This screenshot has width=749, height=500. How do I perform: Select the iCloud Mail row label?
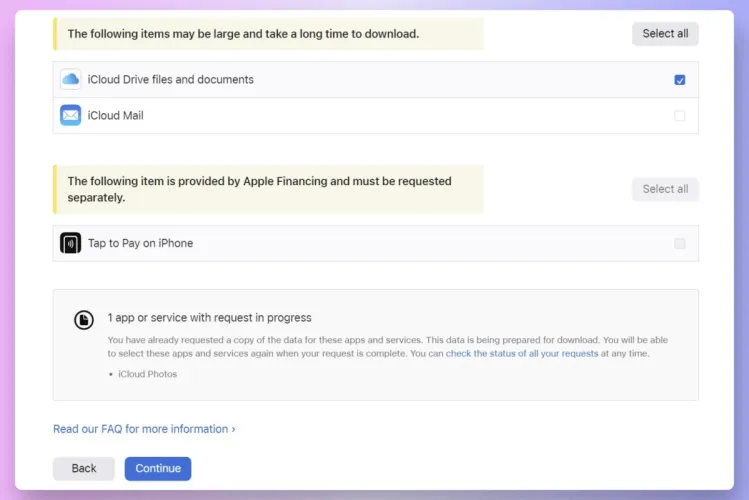(x=116, y=116)
